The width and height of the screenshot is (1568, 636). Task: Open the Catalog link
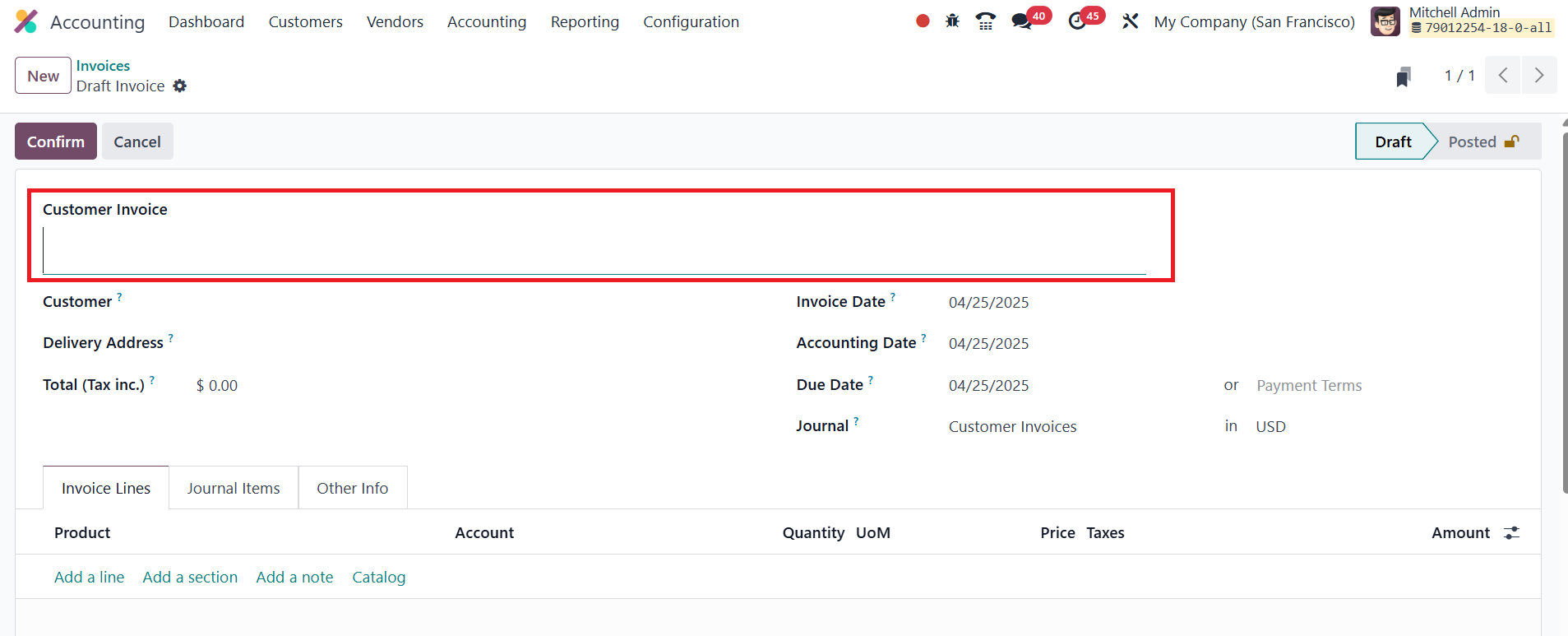click(x=379, y=578)
